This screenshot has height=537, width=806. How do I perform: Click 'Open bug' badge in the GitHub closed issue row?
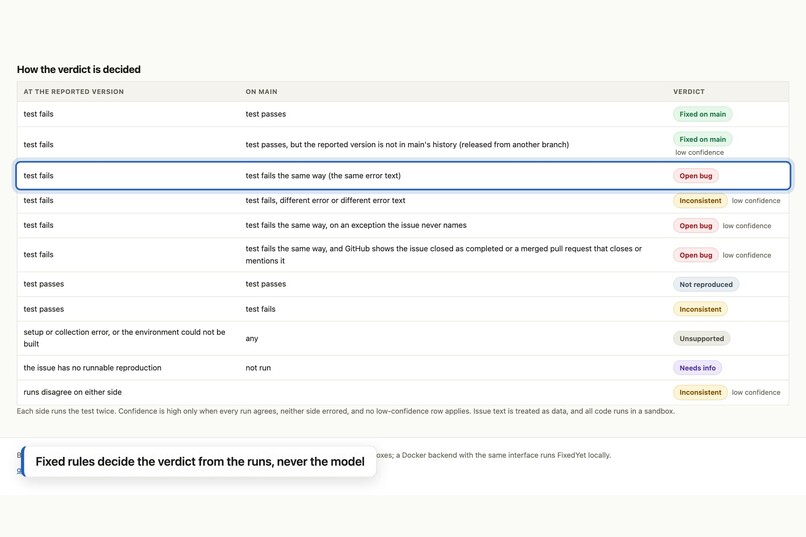pos(695,255)
